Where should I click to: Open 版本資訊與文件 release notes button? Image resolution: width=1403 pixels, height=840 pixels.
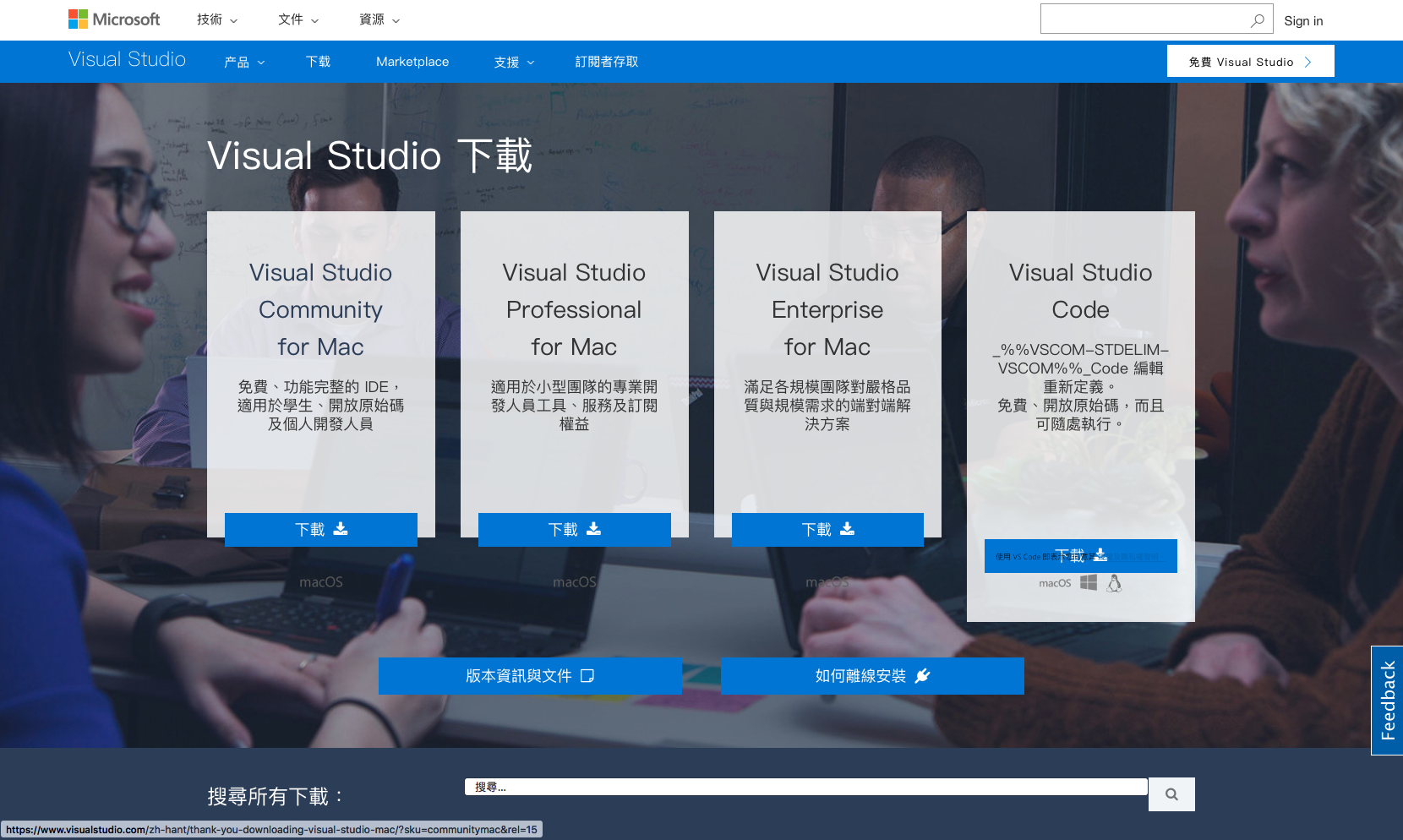(530, 676)
